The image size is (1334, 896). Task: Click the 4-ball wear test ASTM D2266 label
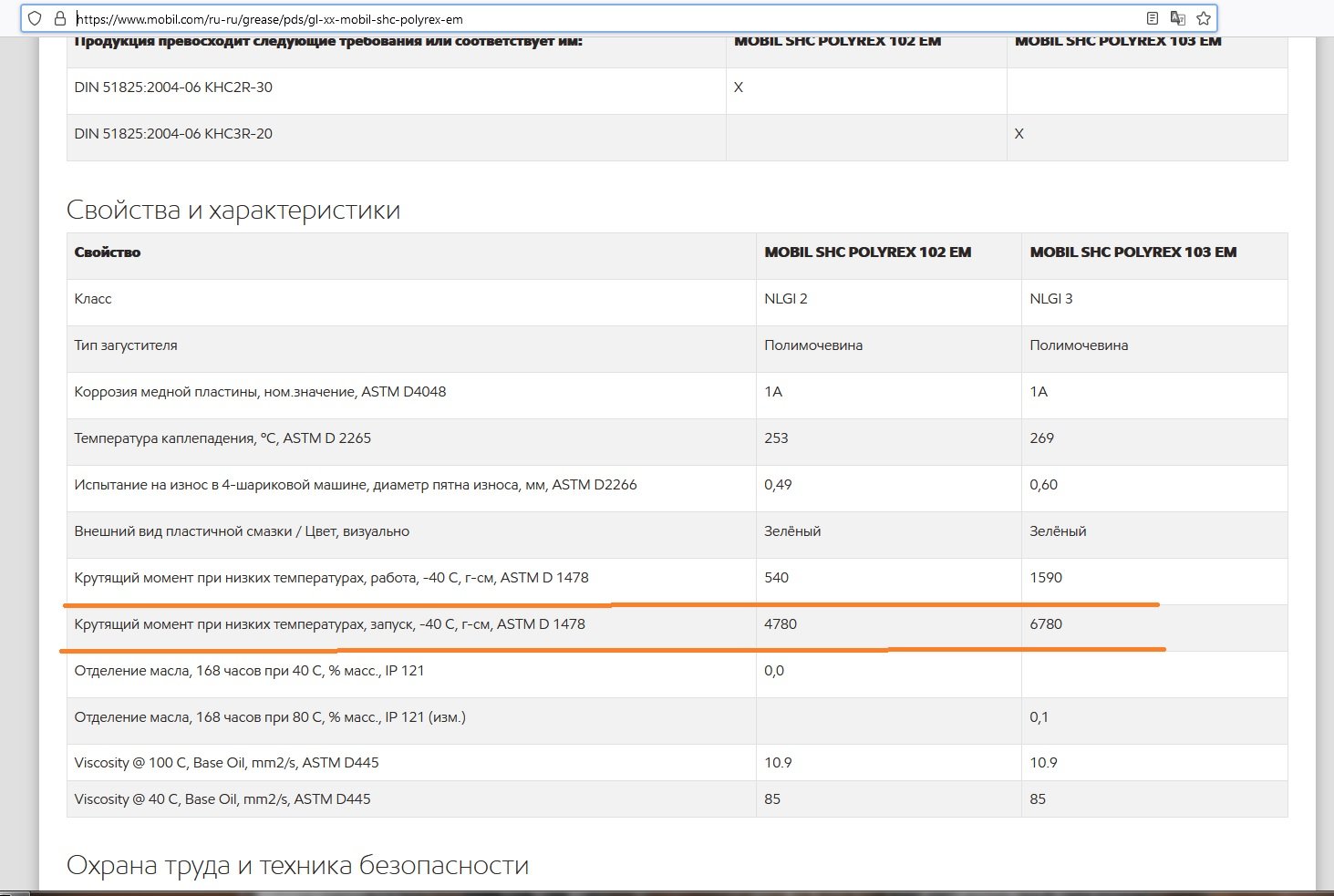pos(356,485)
